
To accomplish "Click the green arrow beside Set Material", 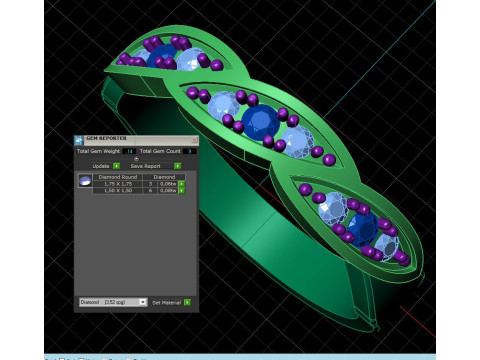I will pyautogui.click(x=187, y=302).
